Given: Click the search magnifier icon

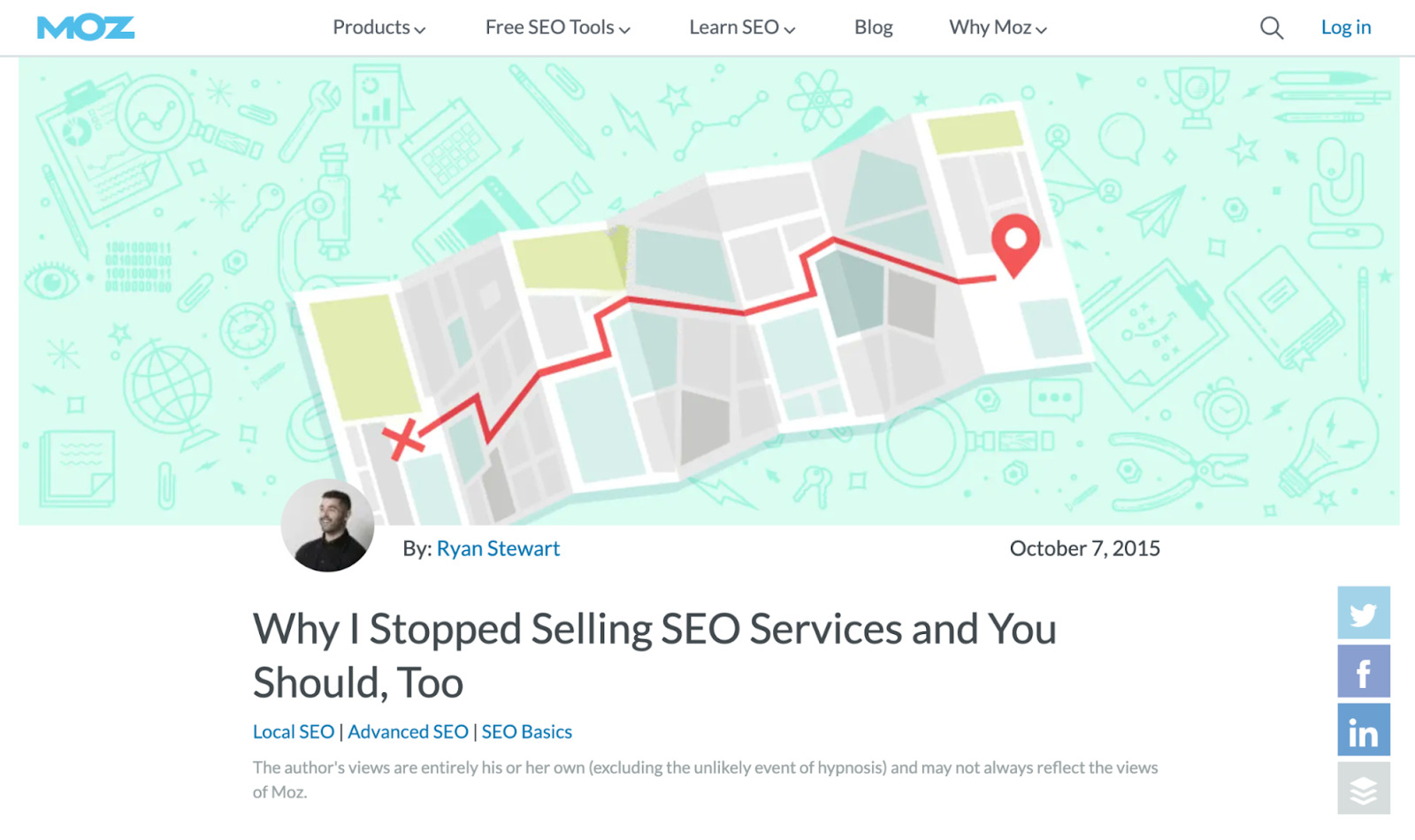Looking at the screenshot, I should point(1271,27).
